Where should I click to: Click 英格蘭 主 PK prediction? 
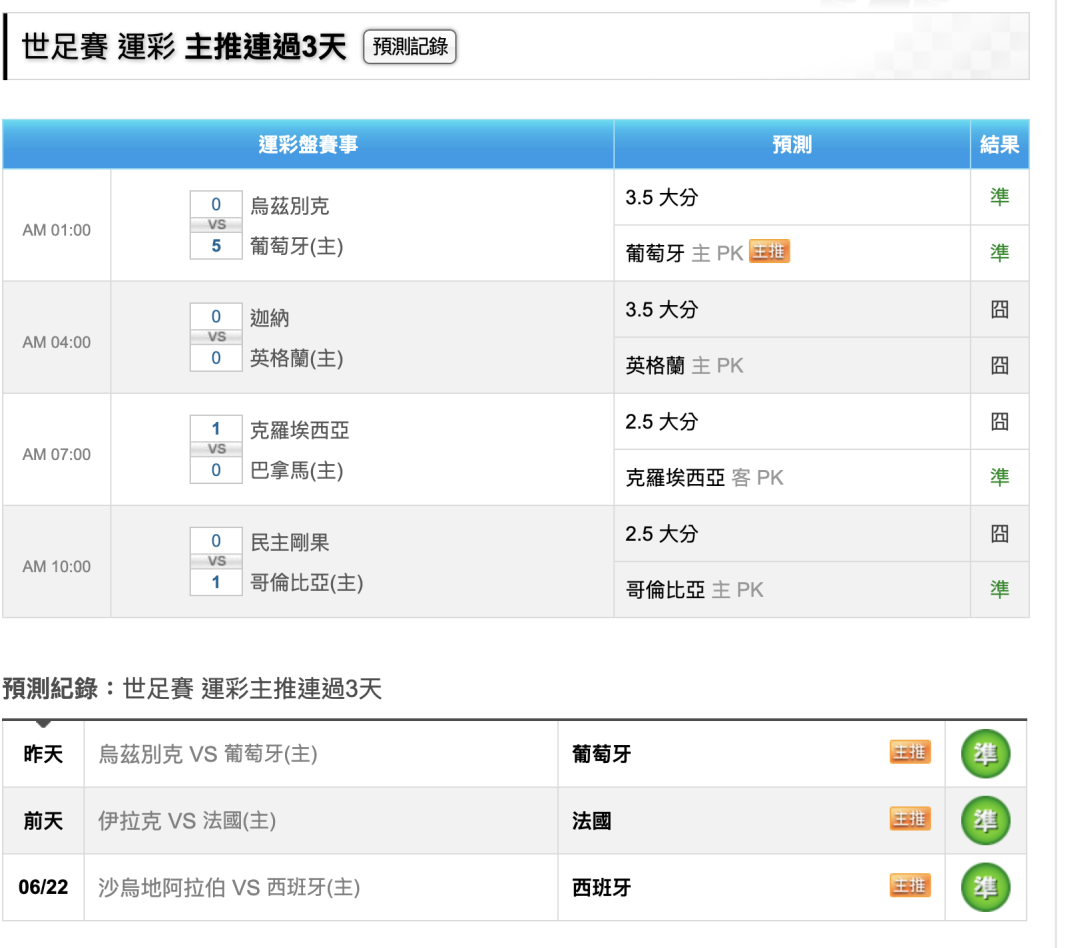pos(684,365)
